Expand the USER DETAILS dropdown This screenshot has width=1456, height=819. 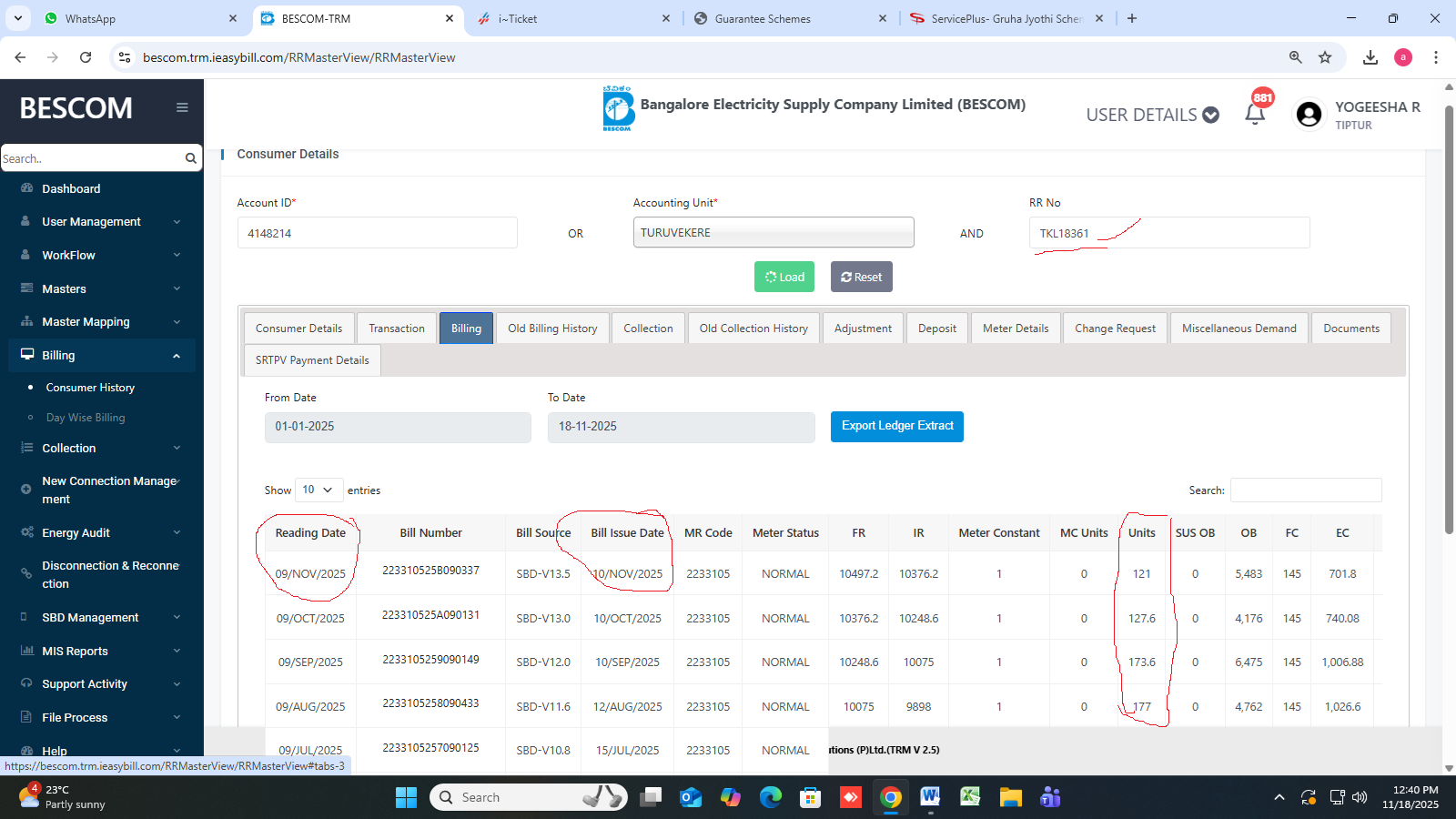pos(1152,115)
